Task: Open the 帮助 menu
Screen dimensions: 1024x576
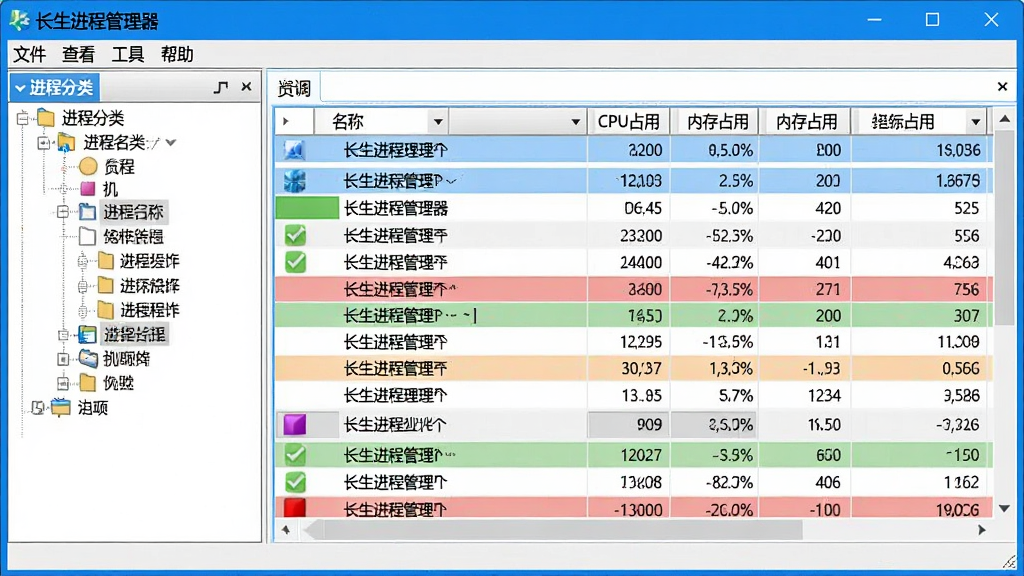Action: (177, 54)
